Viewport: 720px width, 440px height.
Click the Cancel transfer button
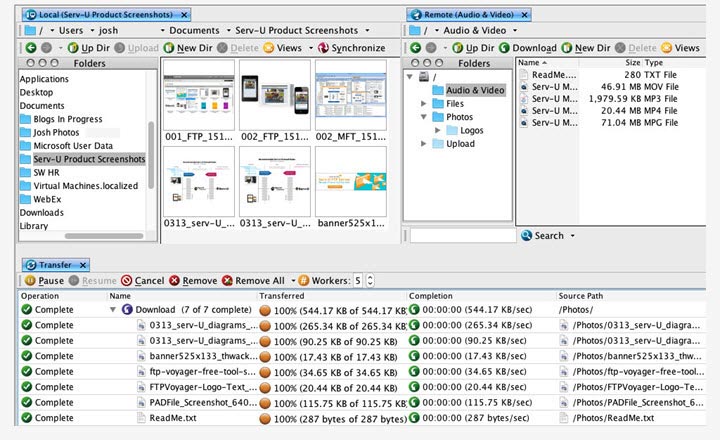[x=143, y=281]
